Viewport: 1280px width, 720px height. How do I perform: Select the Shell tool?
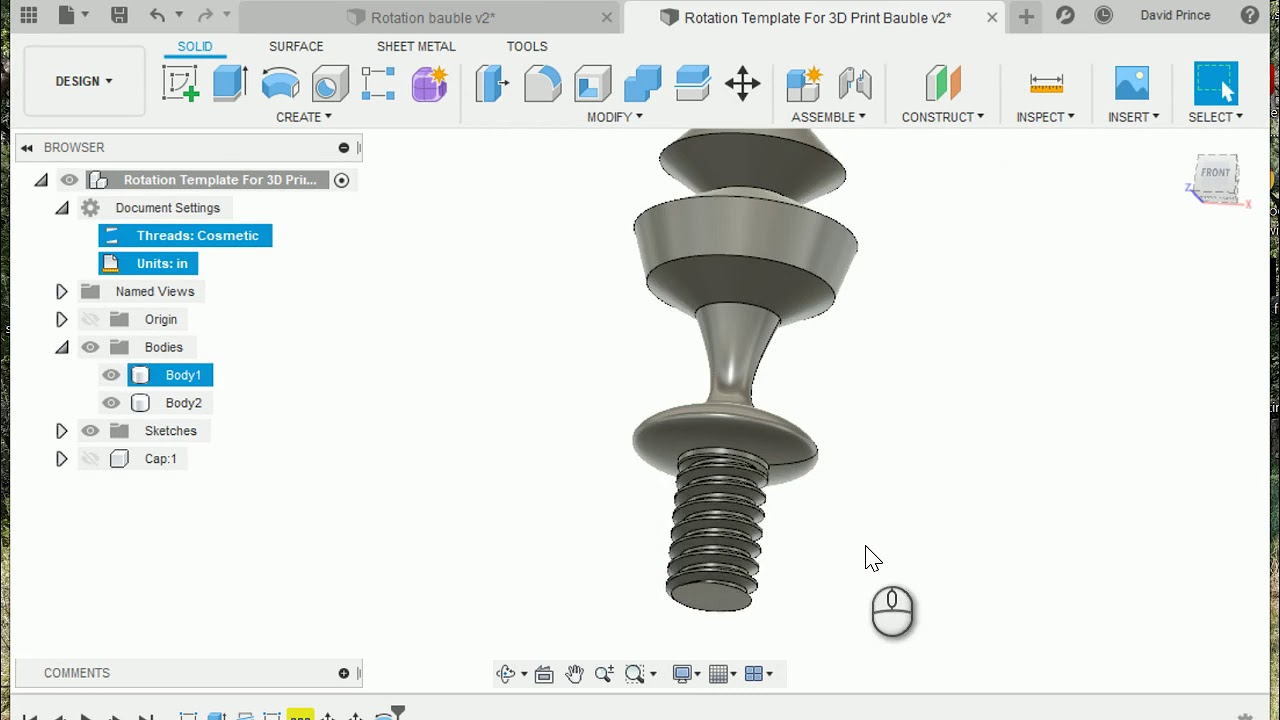coord(592,83)
